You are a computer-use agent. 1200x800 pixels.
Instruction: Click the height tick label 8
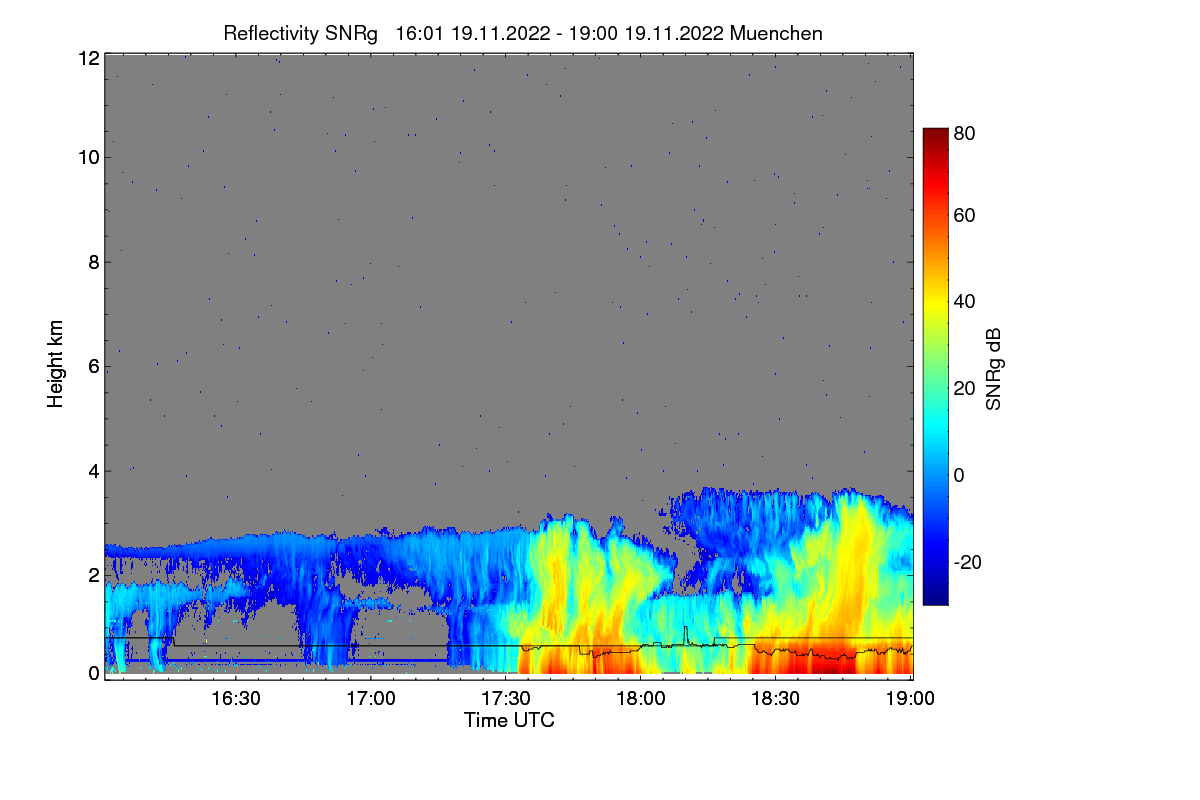click(x=94, y=262)
